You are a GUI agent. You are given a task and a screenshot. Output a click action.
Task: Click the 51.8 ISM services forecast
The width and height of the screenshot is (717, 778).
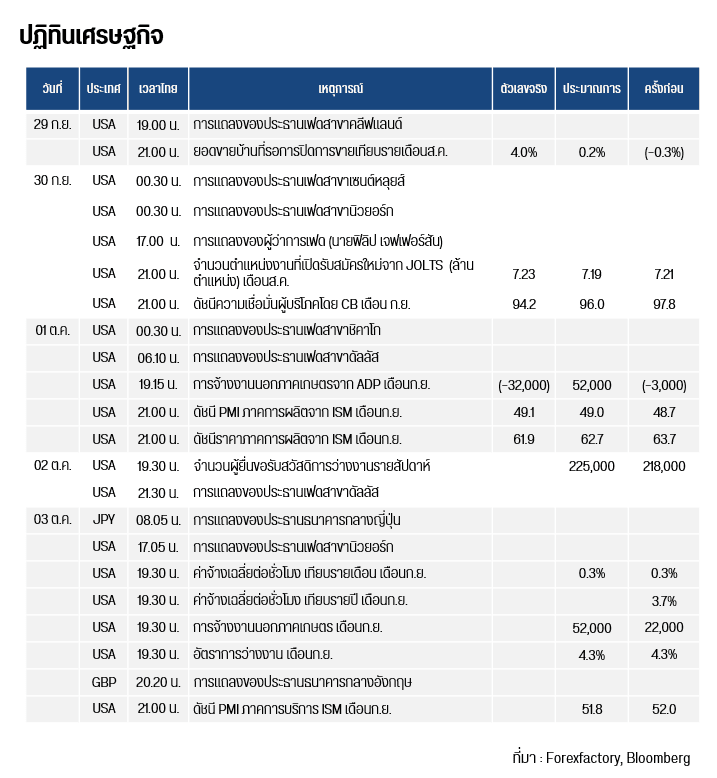click(x=592, y=709)
